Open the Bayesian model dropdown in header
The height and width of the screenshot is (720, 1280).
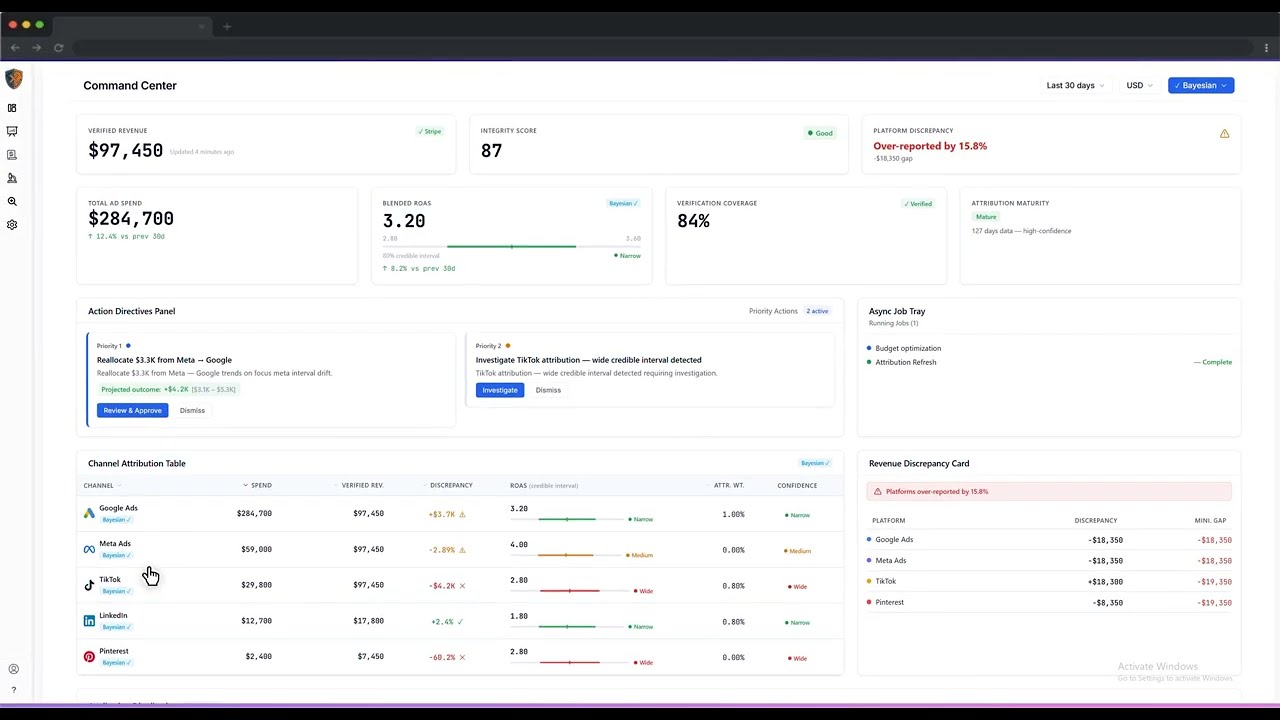[x=1201, y=86]
